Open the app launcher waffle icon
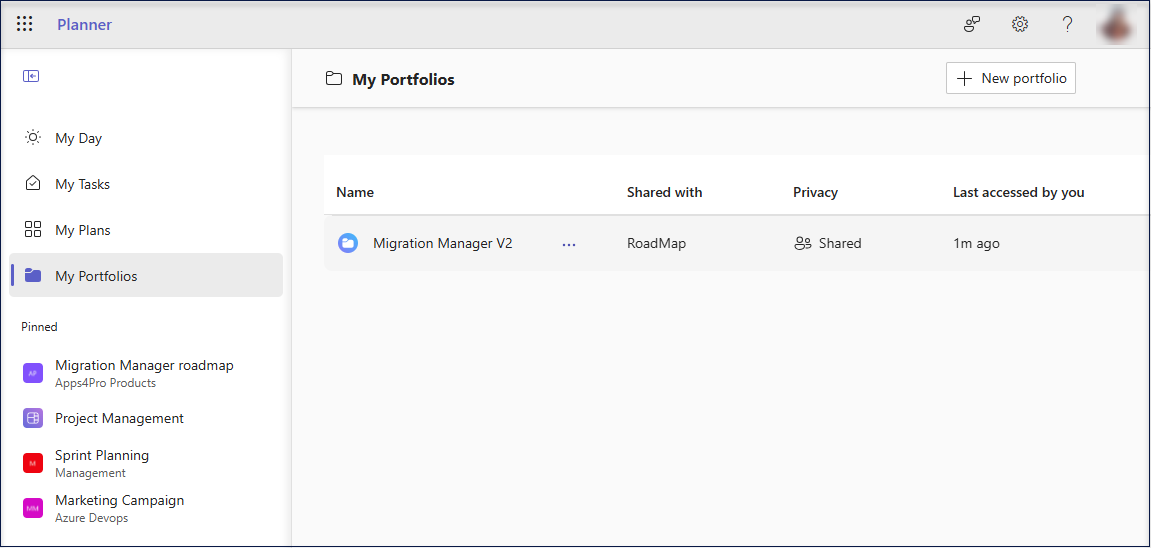Image resolution: width=1151 pixels, height=548 pixels. coord(25,24)
